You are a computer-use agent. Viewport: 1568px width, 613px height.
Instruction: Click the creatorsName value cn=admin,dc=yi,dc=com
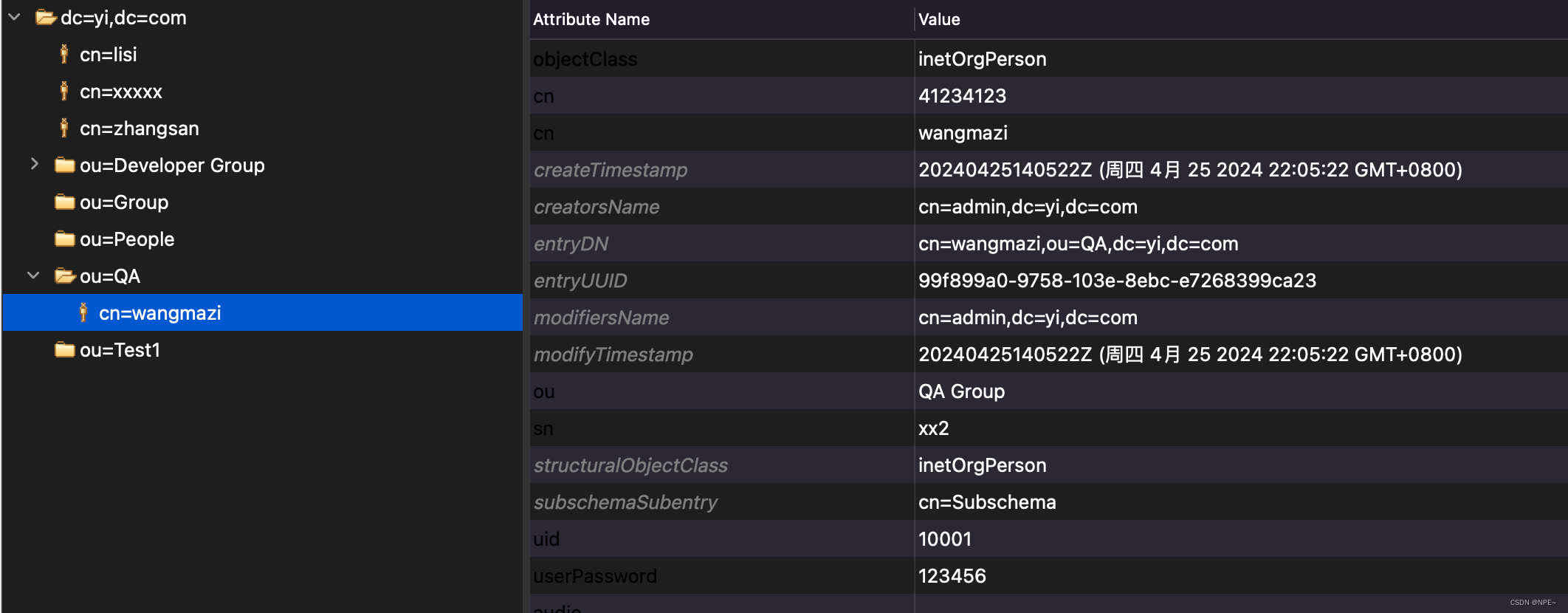pyautogui.click(x=1028, y=207)
